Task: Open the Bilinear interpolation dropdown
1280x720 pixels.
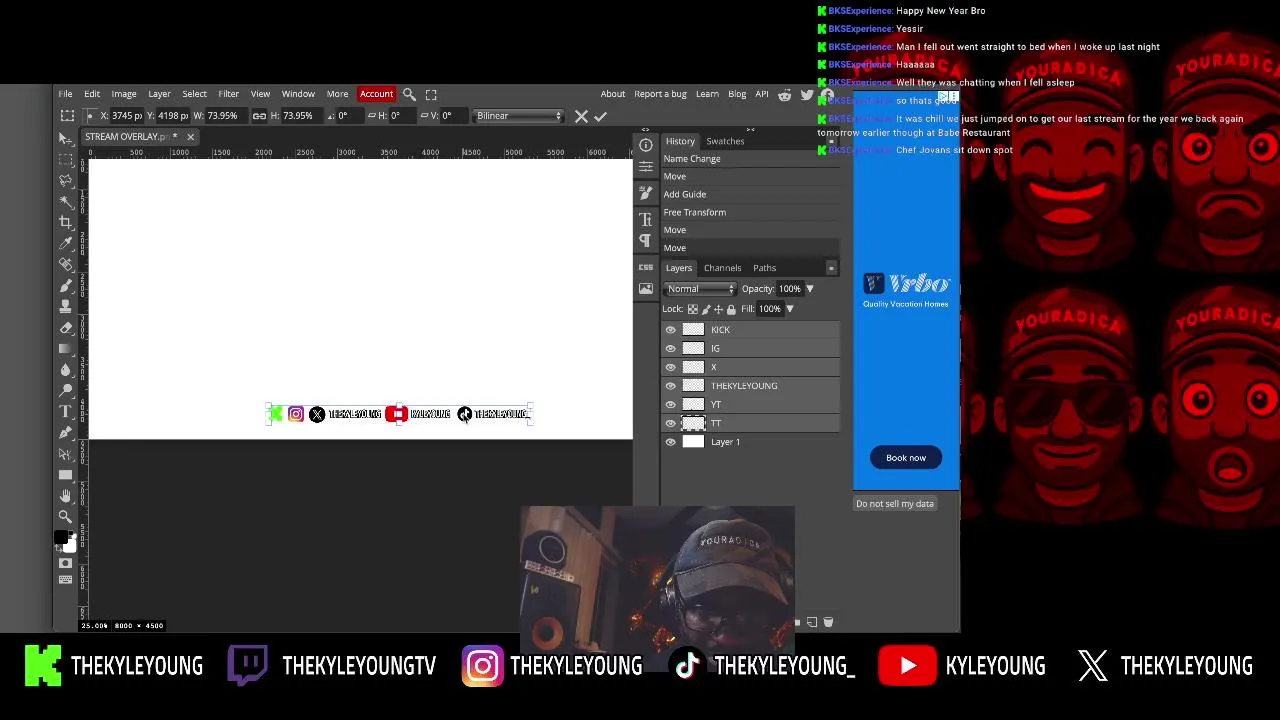Action: coord(518,116)
